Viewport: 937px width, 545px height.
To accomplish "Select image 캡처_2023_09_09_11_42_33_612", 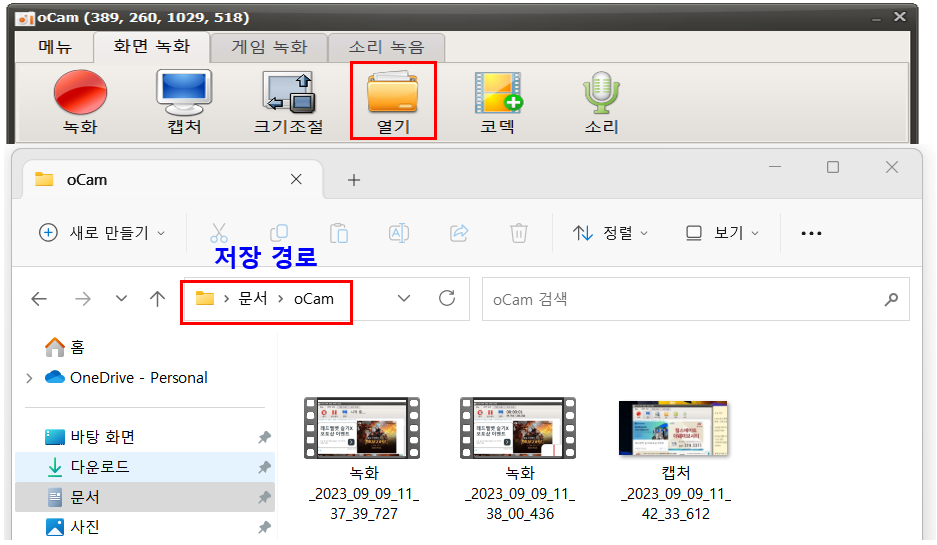I will 675,459.
